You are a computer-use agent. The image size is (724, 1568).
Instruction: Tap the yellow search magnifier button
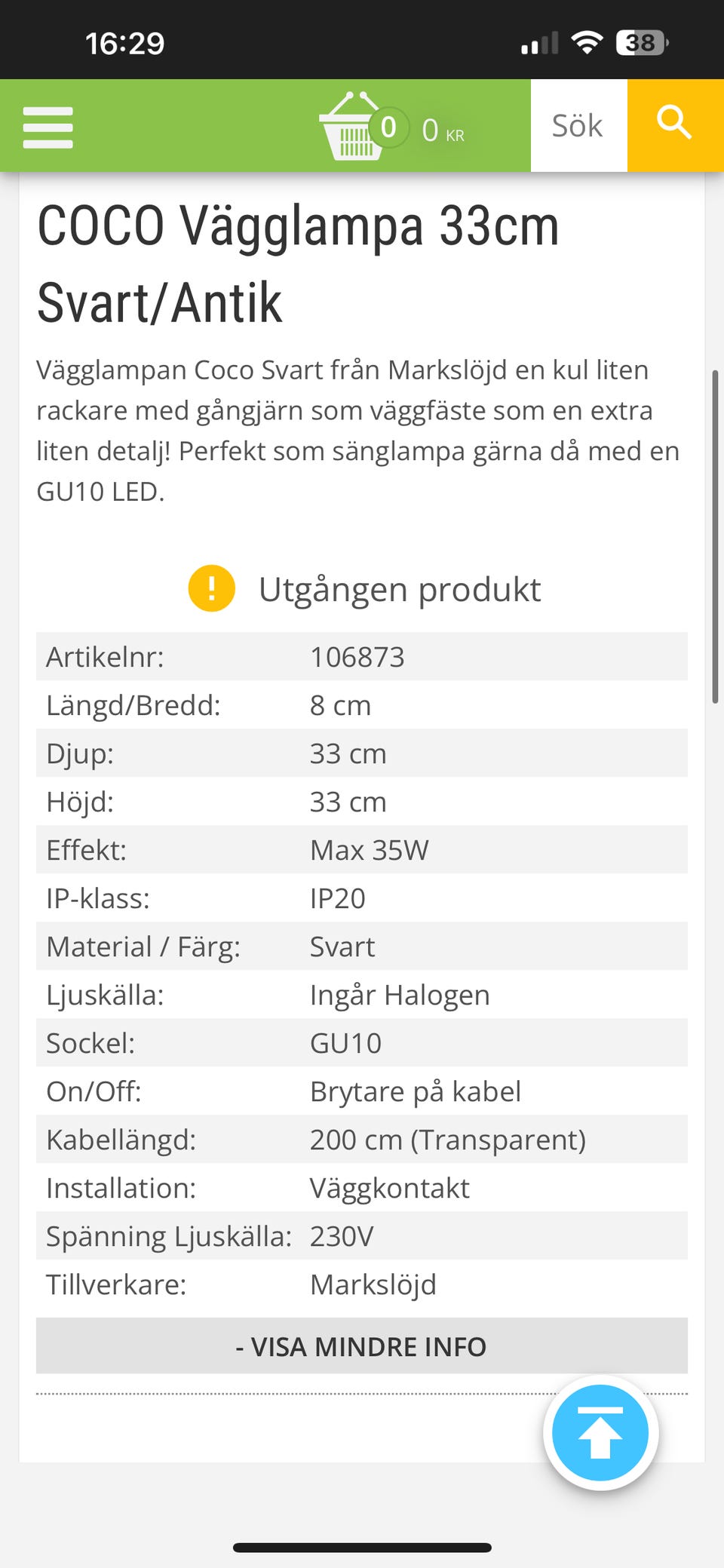pyautogui.click(x=674, y=125)
